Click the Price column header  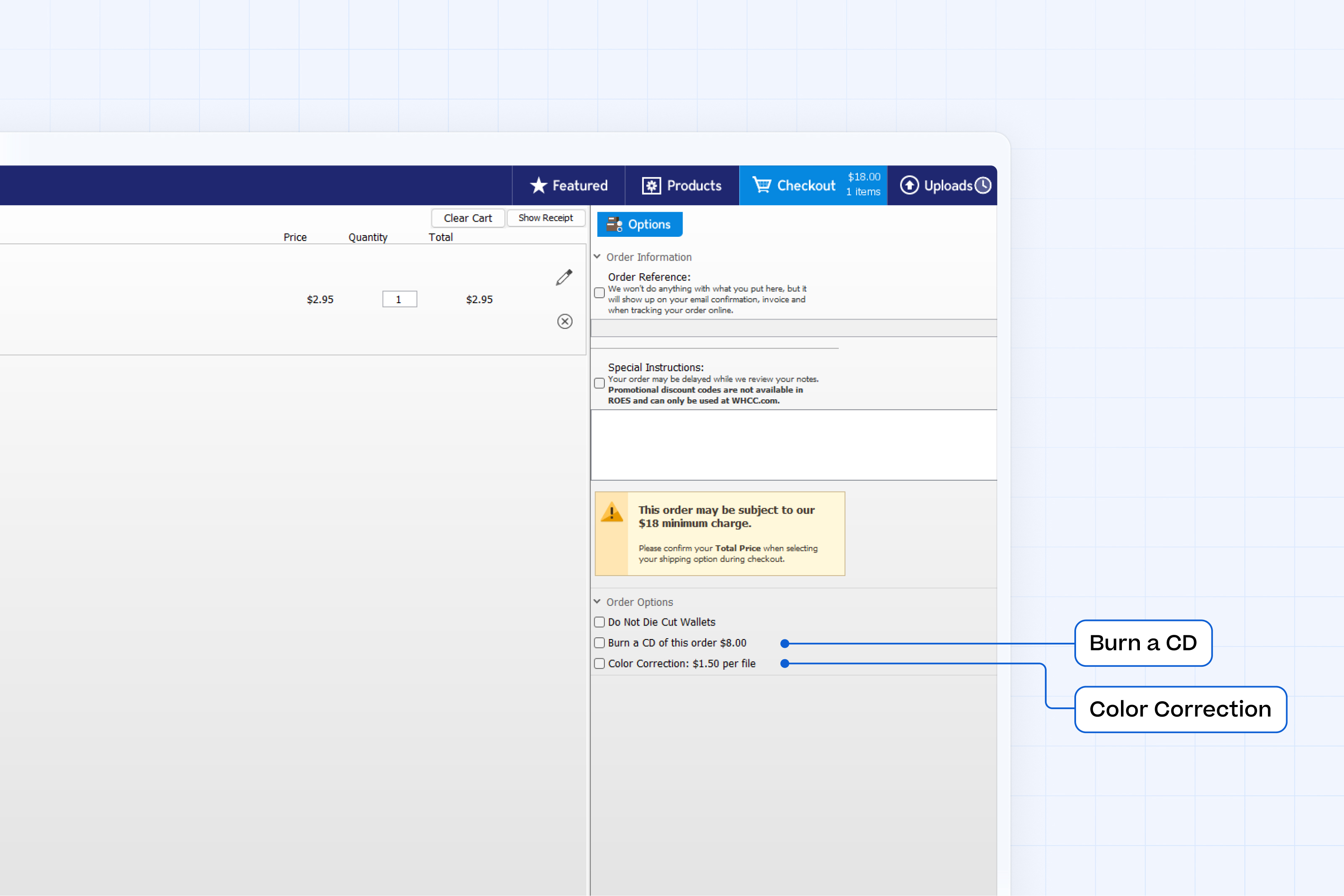coord(295,237)
